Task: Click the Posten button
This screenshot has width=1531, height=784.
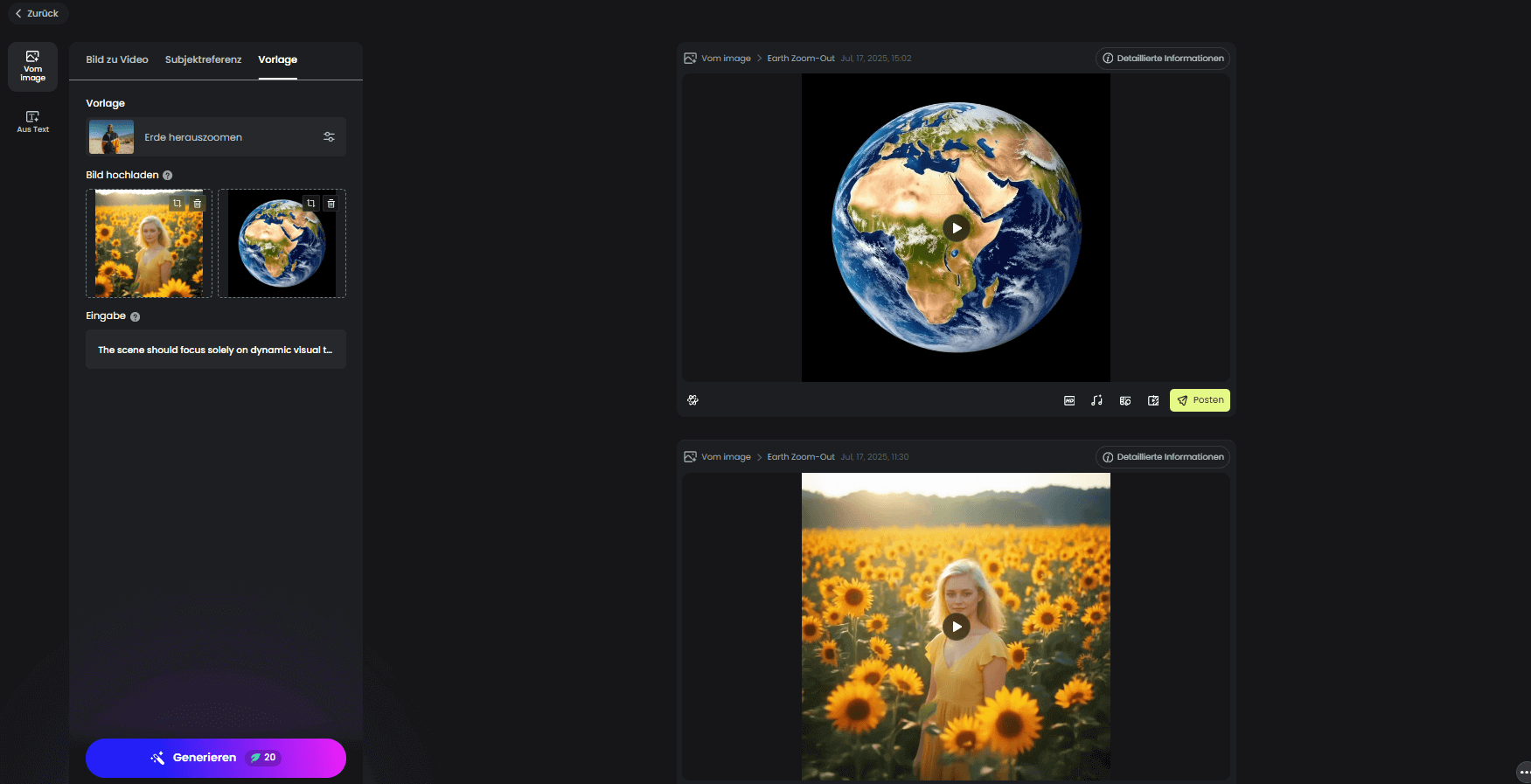Action: click(x=1200, y=400)
